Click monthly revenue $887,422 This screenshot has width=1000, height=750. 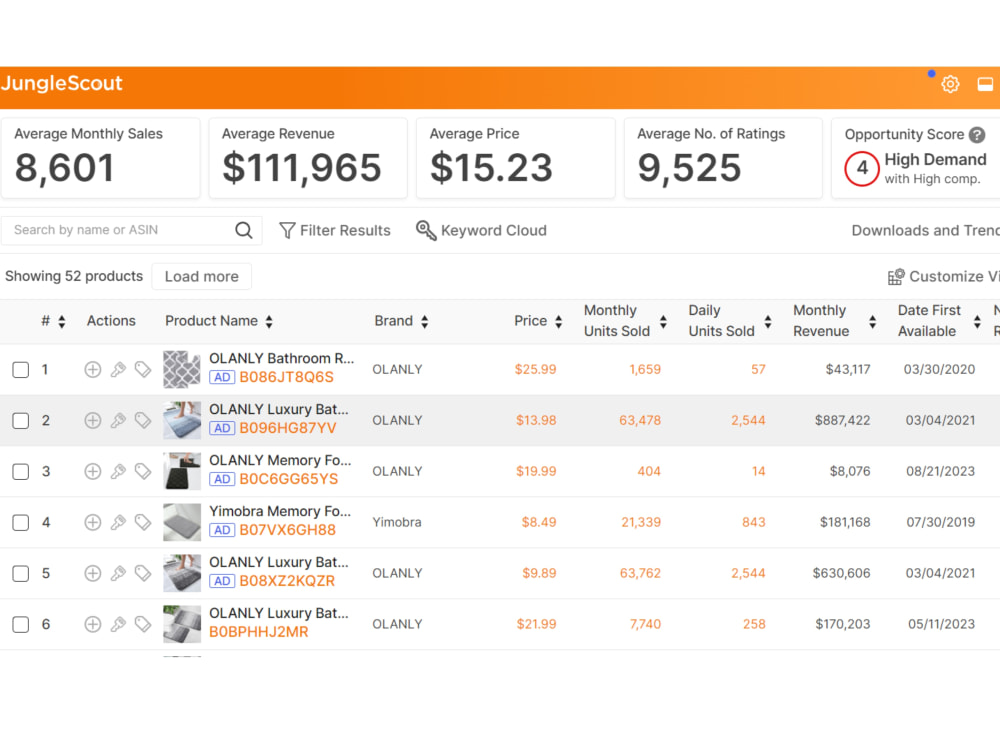tap(842, 420)
